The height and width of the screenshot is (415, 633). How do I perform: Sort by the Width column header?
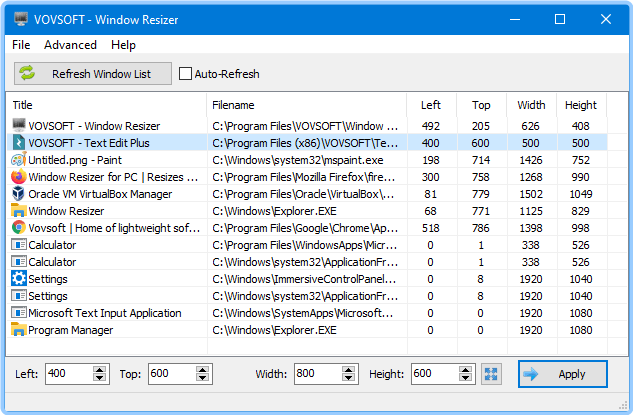click(x=531, y=105)
